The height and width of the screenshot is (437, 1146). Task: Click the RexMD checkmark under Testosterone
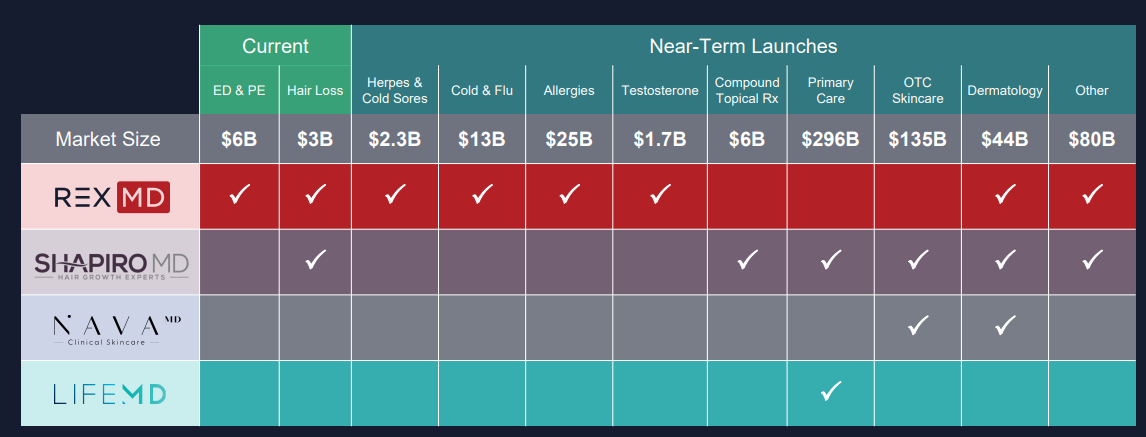[x=659, y=195]
